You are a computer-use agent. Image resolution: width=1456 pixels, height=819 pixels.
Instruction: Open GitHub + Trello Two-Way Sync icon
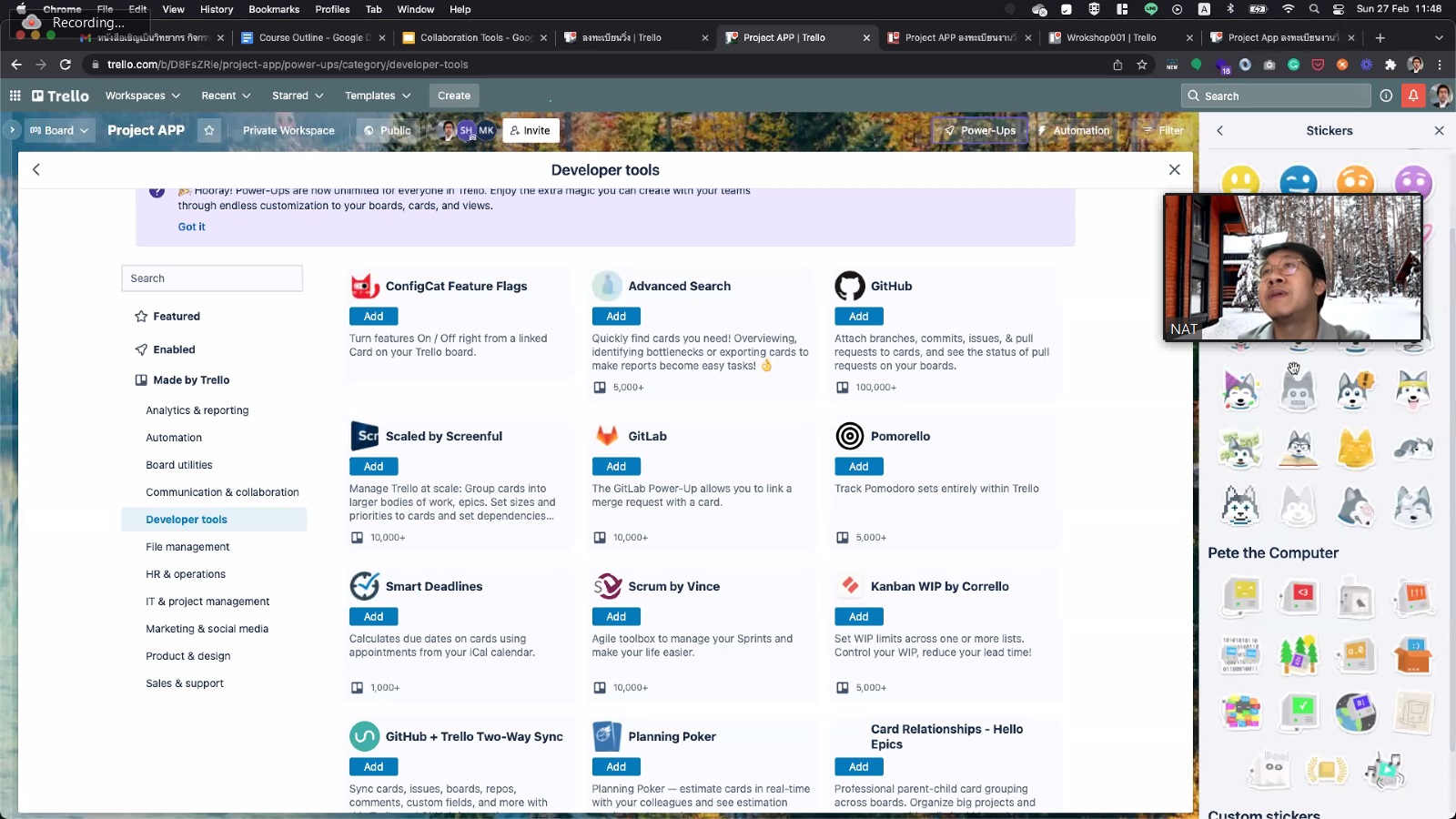(365, 736)
